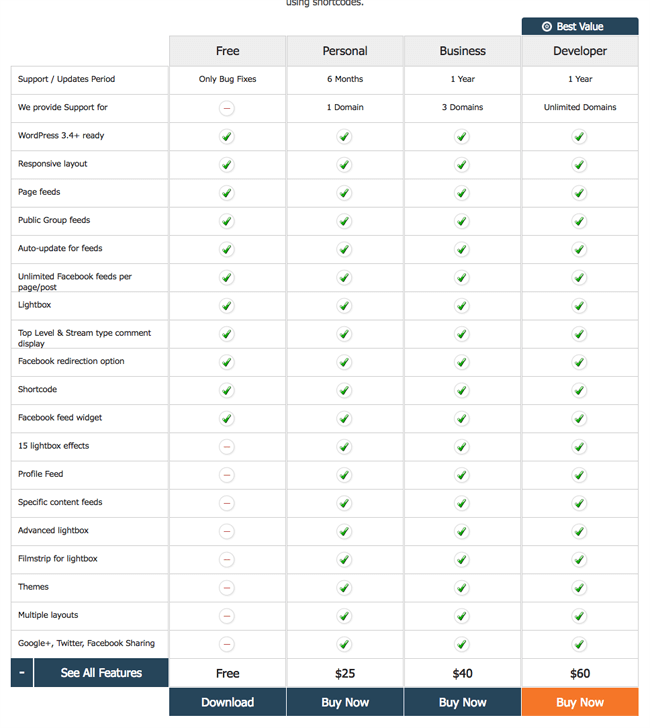This screenshot has width=650, height=728.
Task: Click Developer checkmark for Page feeds
Action: tap(579, 193)
